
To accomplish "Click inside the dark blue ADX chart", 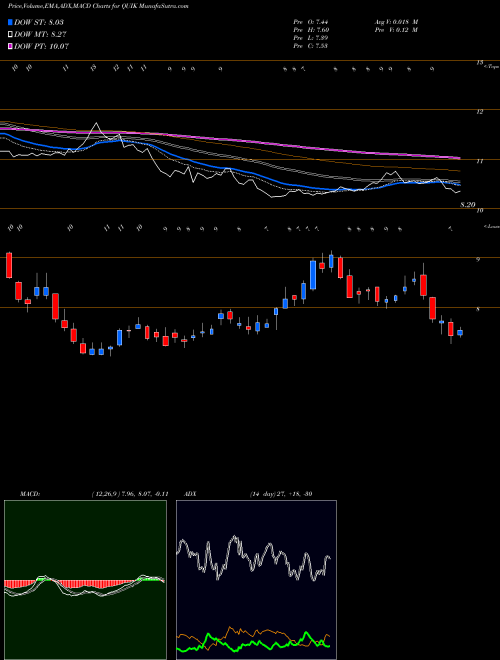I will (256, 580).
